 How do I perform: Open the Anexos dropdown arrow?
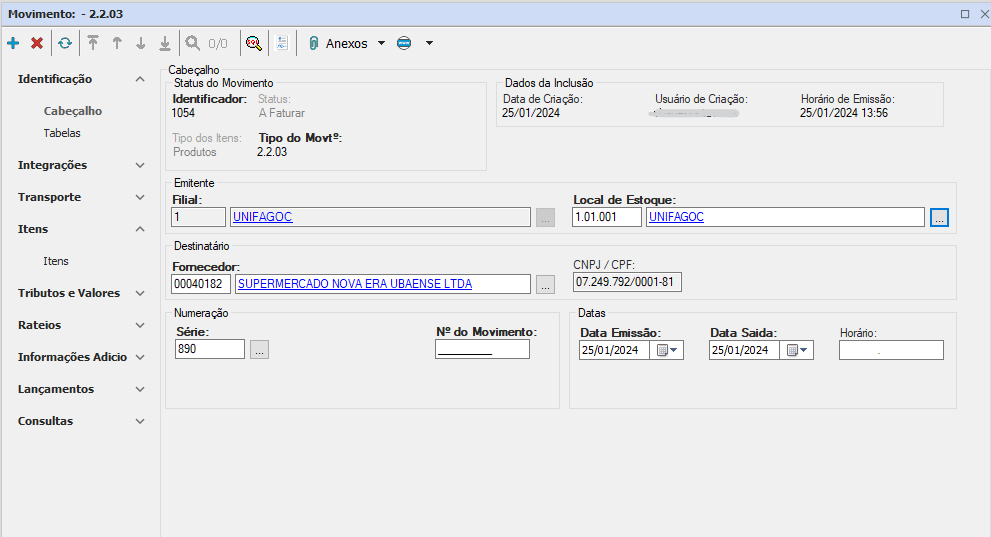(x=381, y=43)
